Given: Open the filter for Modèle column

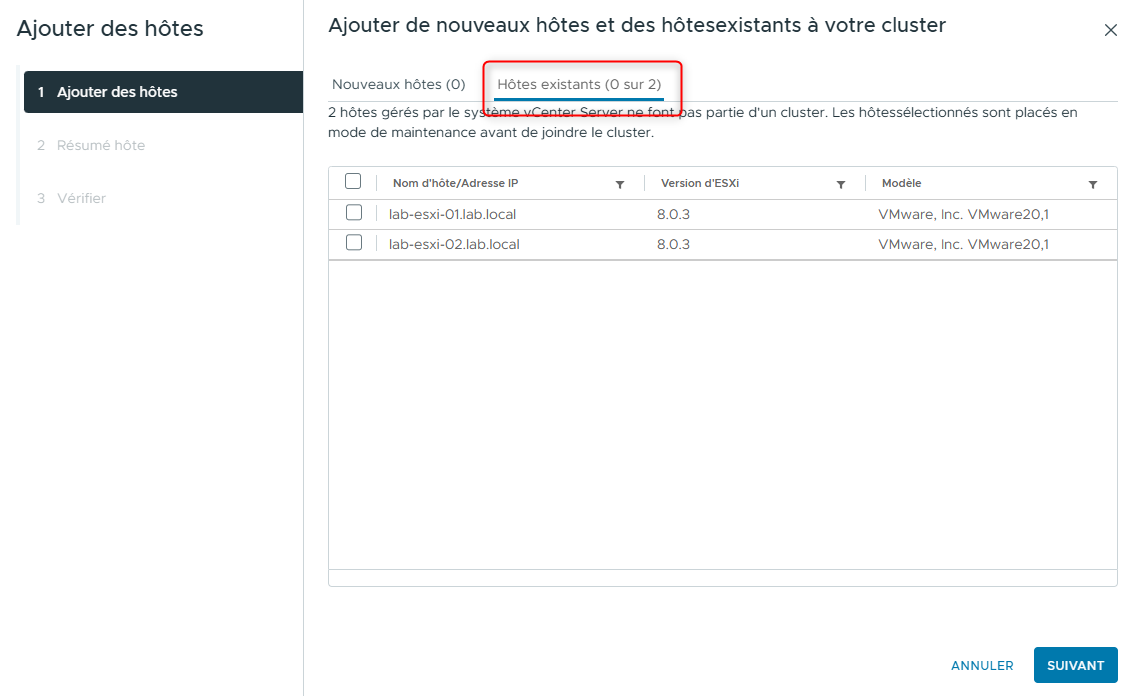Looking at the screenshot, I should point(1093,183).
